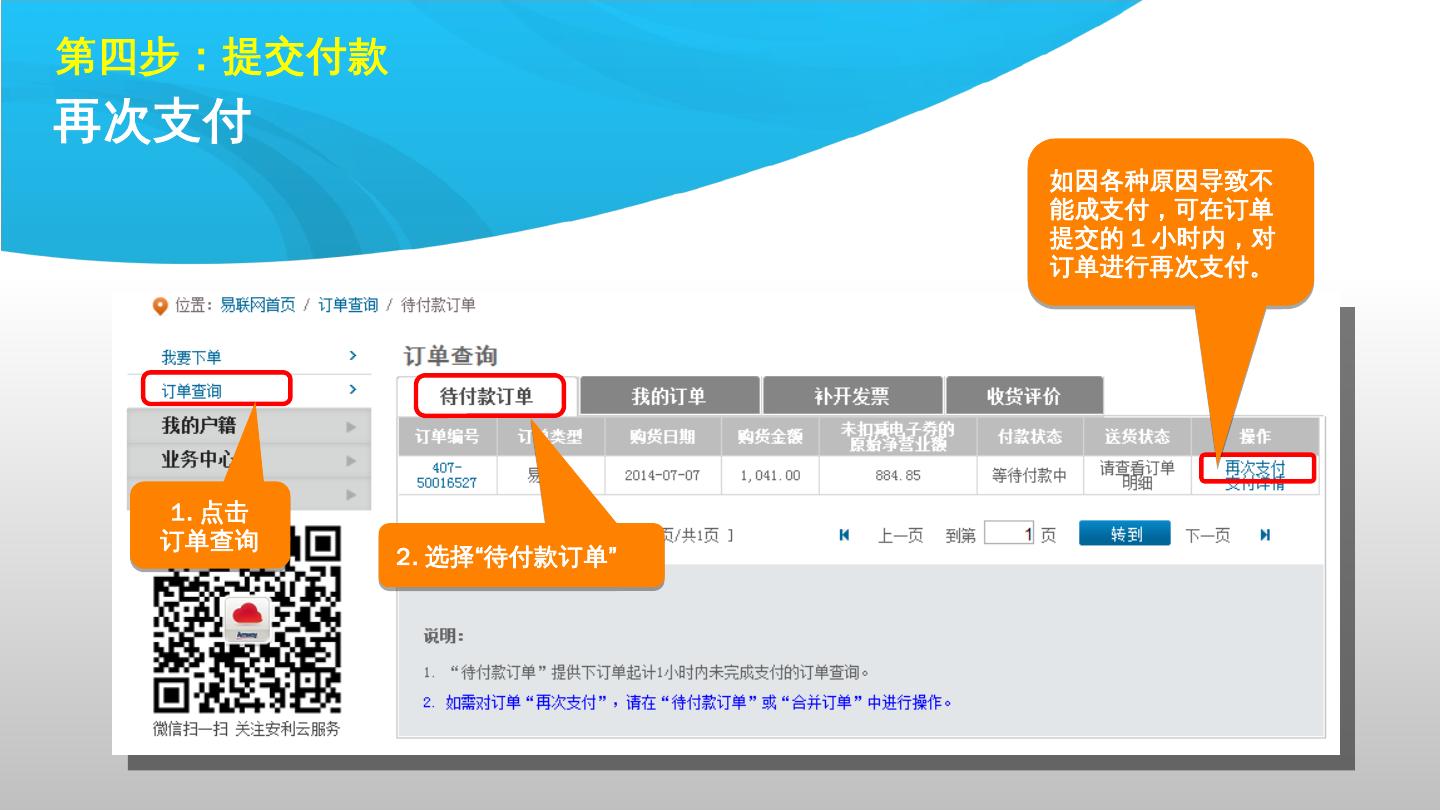Image resolution: width=1440 pixels, height=810 pixels.
Task: Expand 业务中心 menu arrow
Action: click(x=351, y=461)
